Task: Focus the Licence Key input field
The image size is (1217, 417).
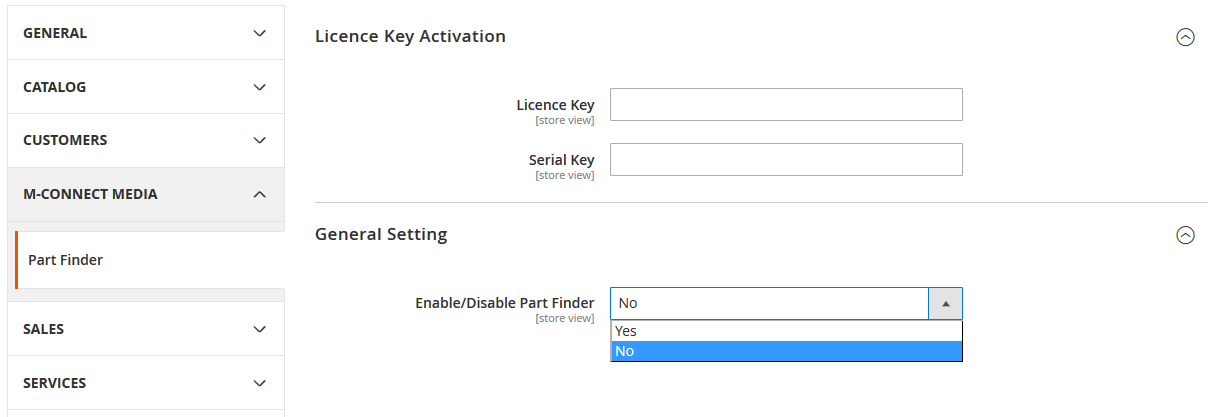Action: [786, 104]
